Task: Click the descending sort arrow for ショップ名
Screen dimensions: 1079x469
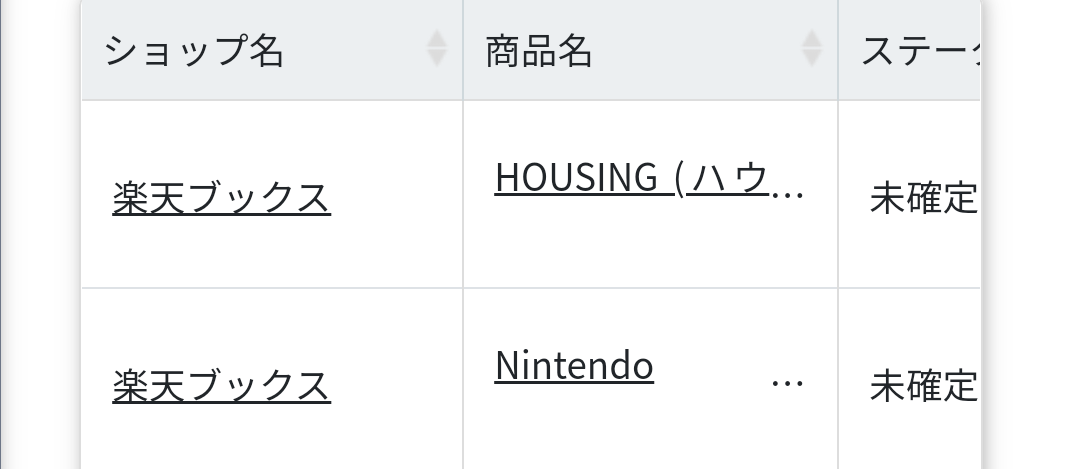Action: click(437, 58)
